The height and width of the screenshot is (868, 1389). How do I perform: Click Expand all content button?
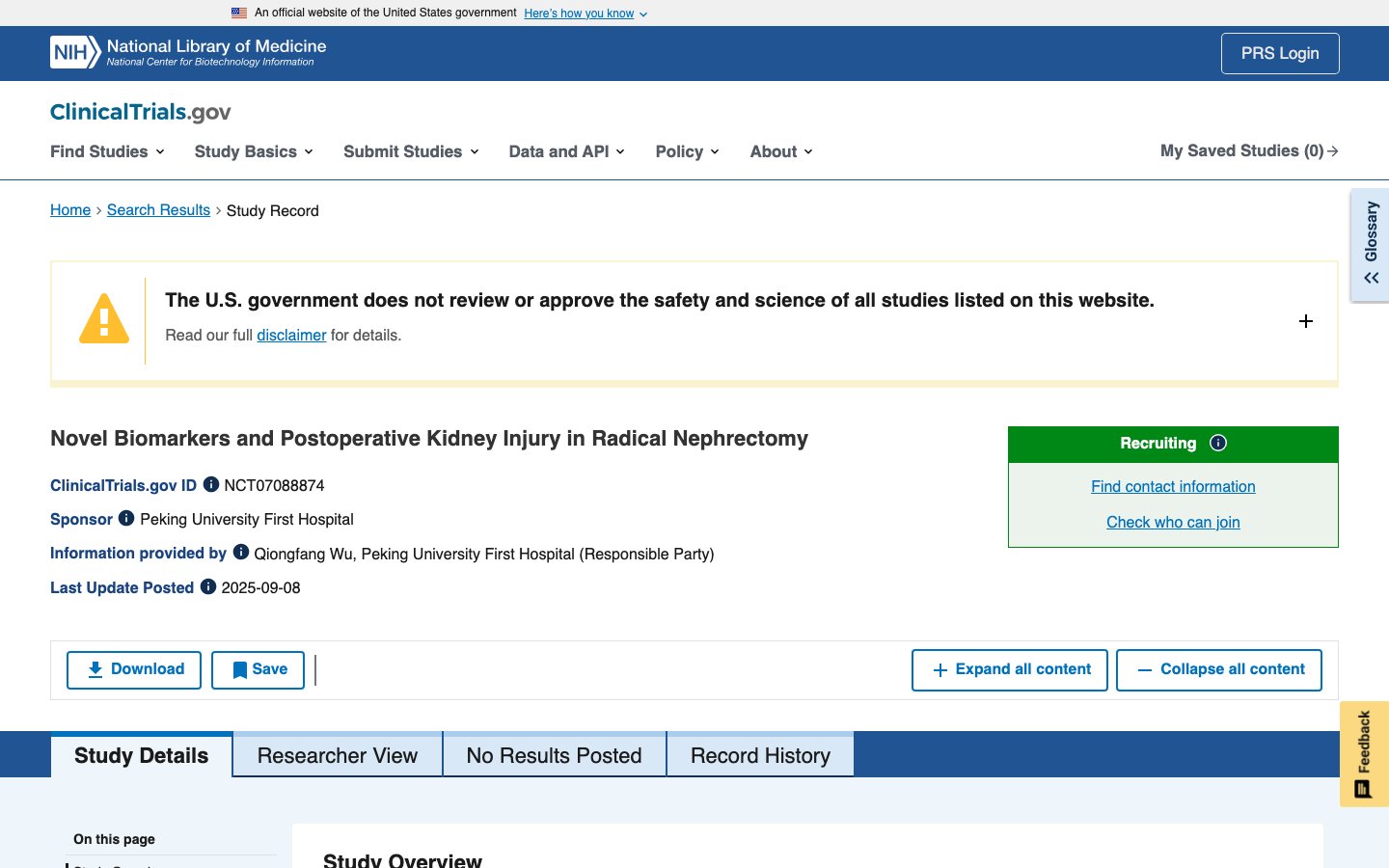pos(1010,670)
